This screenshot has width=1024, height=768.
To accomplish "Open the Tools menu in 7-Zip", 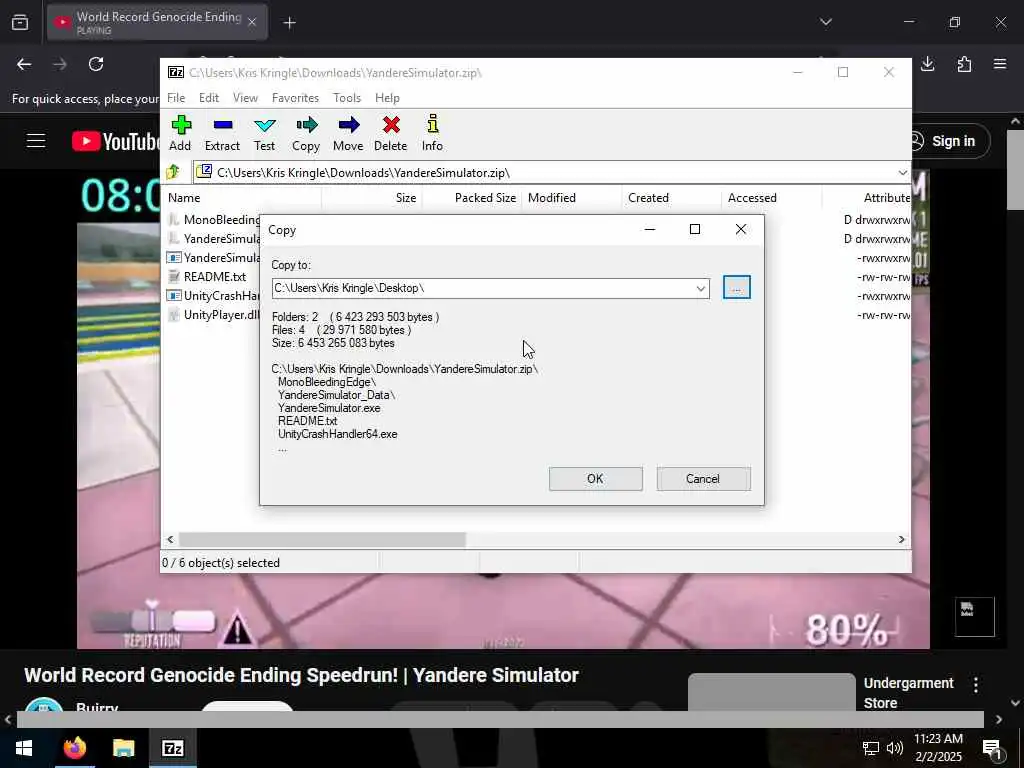I will tap(347, 98).
